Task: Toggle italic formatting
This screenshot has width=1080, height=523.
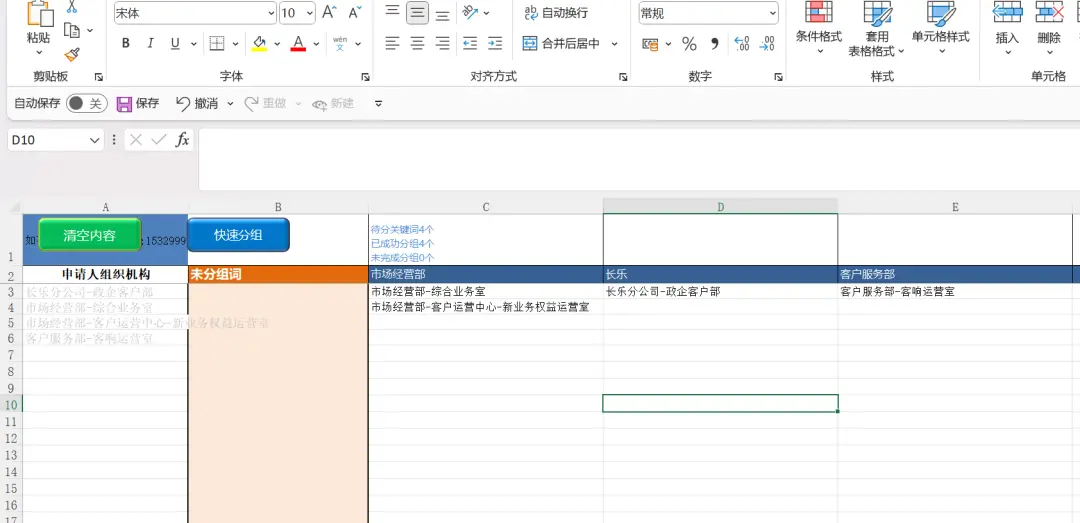Action: (x=150, y=43)
